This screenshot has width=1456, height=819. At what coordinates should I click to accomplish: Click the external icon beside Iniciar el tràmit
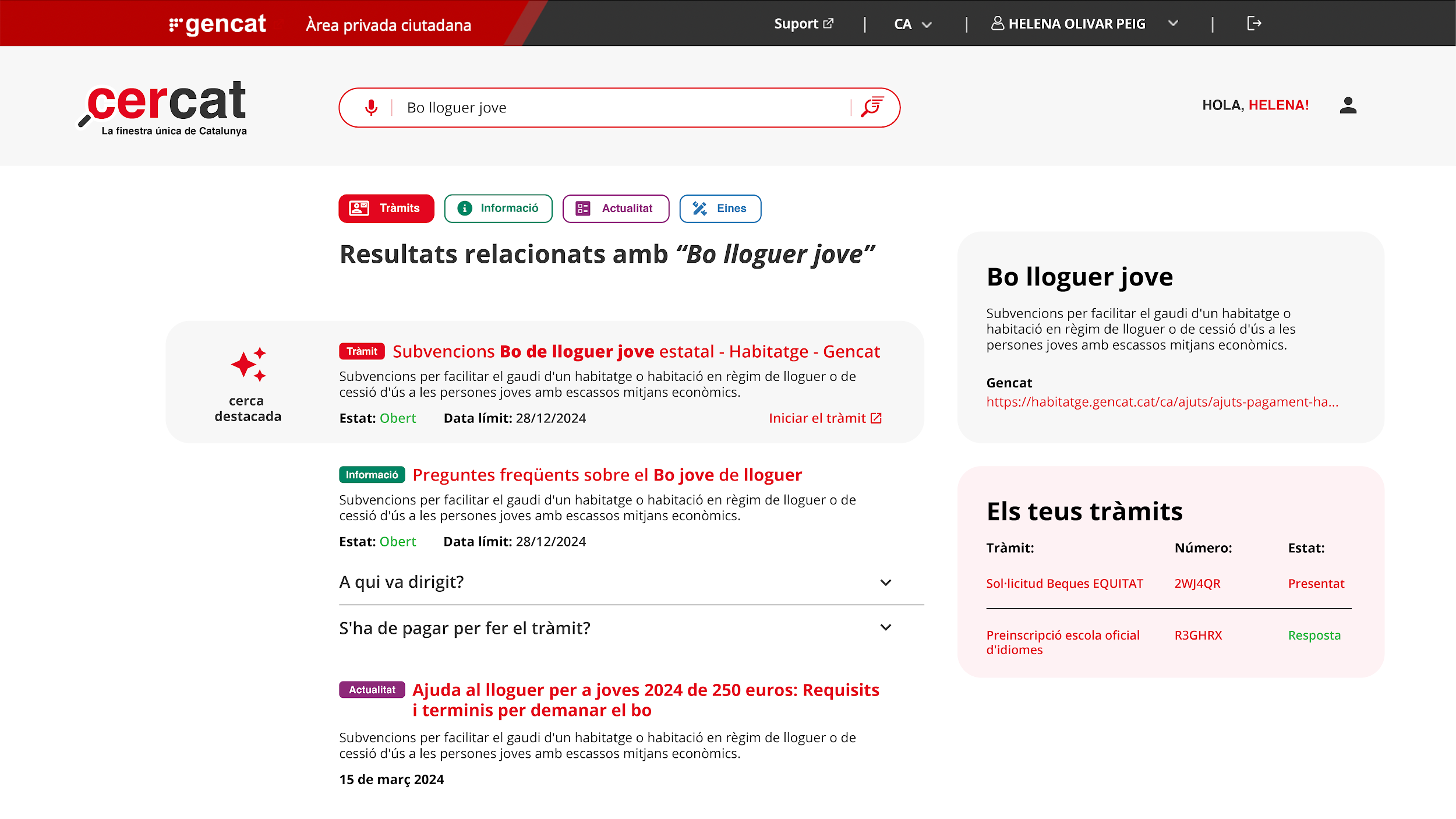(x=876, y=418)
